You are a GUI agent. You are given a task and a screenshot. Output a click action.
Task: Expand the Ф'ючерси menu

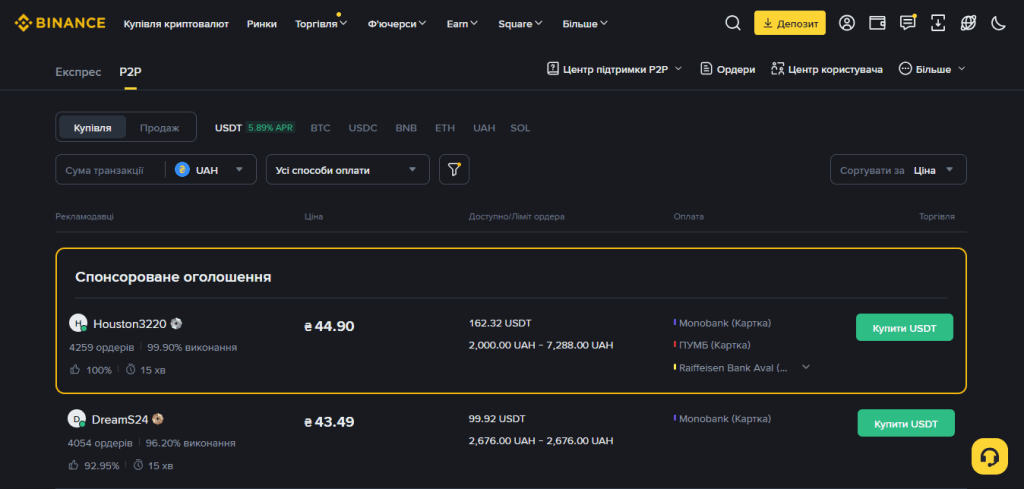coord(396,24)
